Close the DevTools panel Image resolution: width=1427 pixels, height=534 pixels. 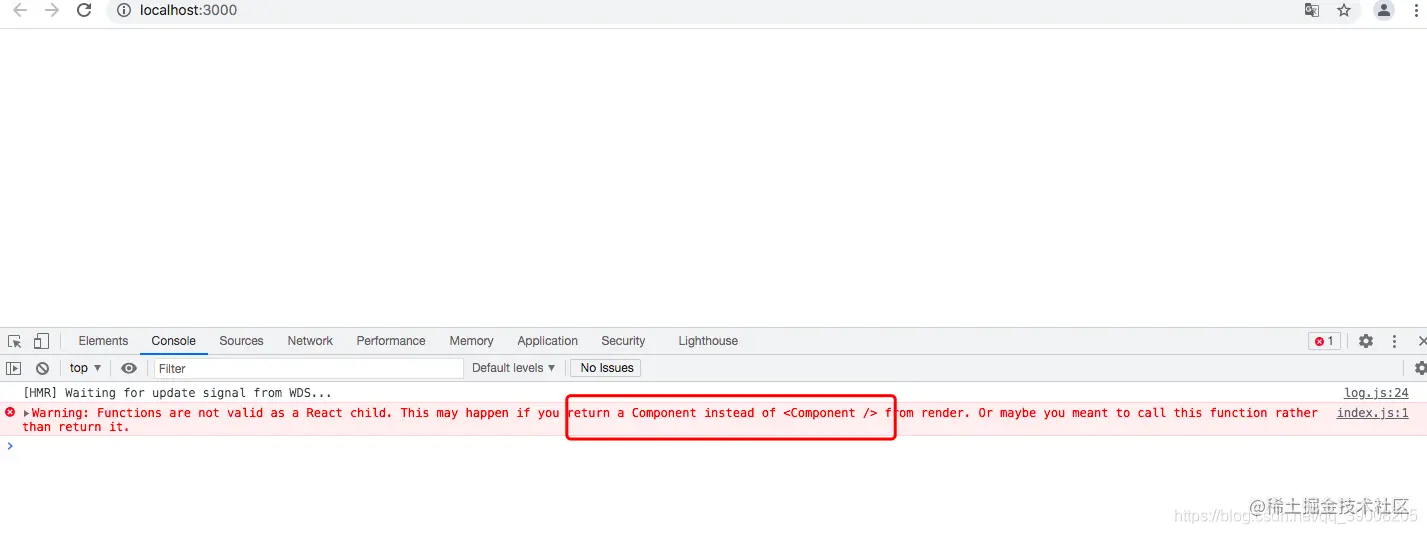[x=1422, y=341]
